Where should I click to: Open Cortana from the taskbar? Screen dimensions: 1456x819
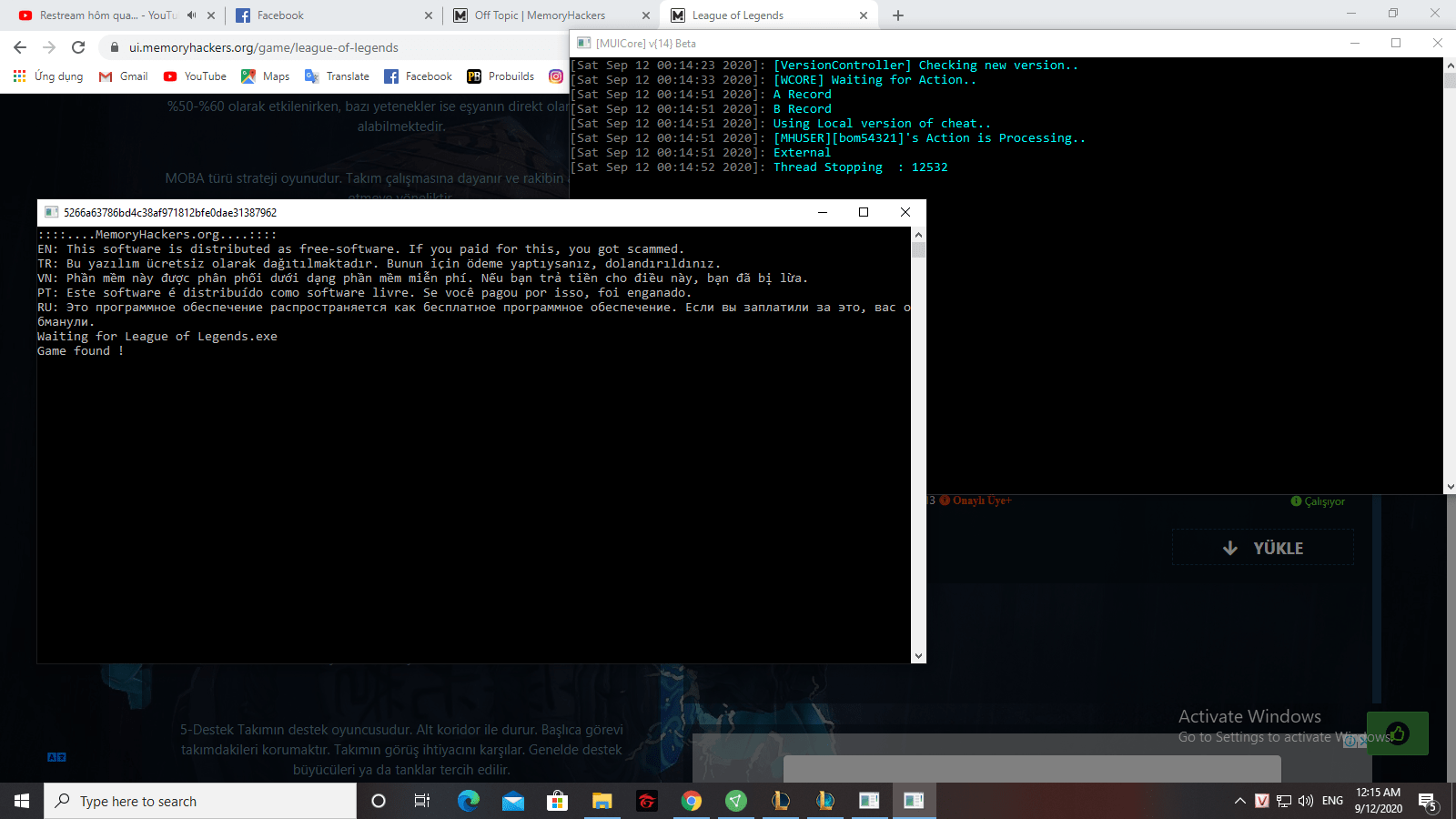[x=379, y=801]
